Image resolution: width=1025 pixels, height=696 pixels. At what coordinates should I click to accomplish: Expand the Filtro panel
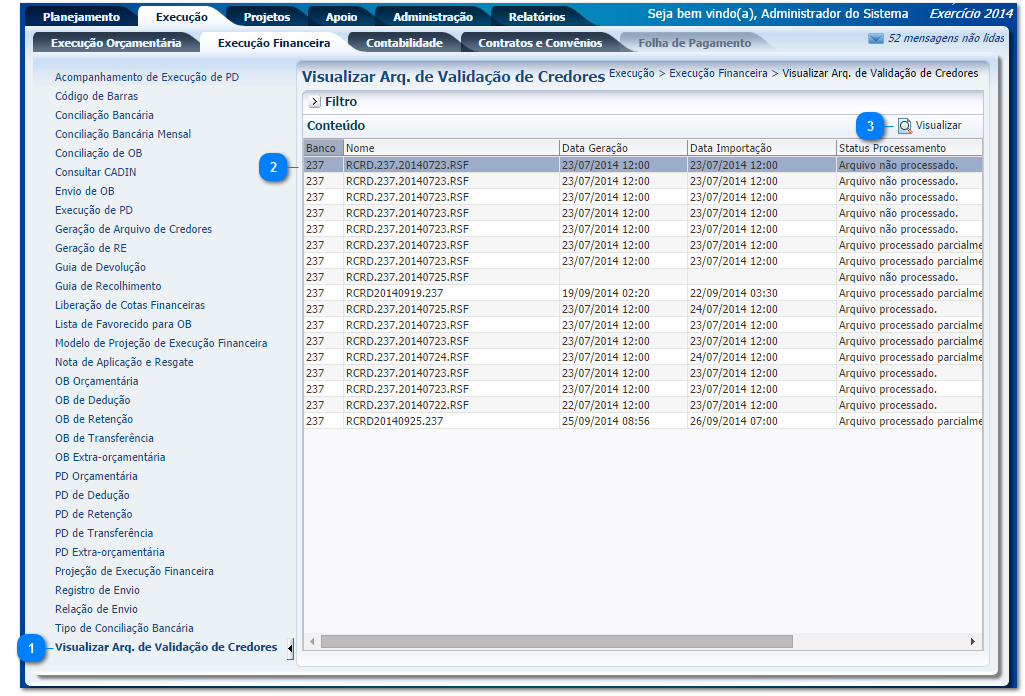tap(314, 102)
